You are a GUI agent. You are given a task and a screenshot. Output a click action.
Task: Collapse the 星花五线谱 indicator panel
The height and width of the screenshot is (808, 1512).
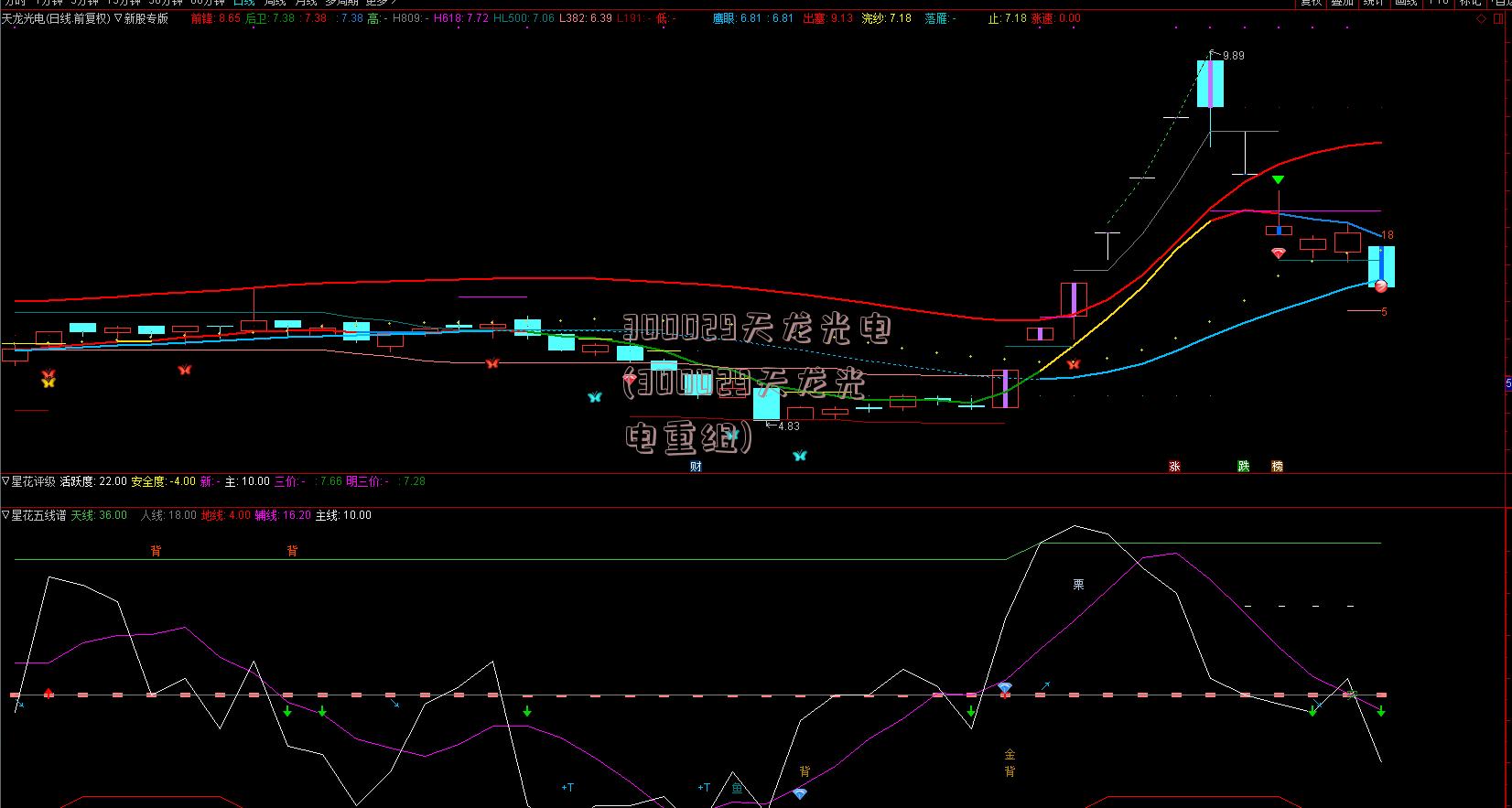click(5, 515)
